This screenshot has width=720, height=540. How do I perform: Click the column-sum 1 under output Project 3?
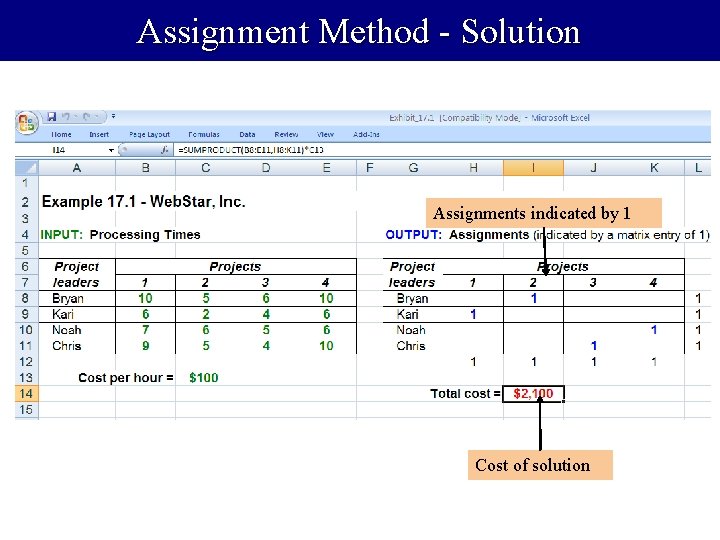coord(594,362)
